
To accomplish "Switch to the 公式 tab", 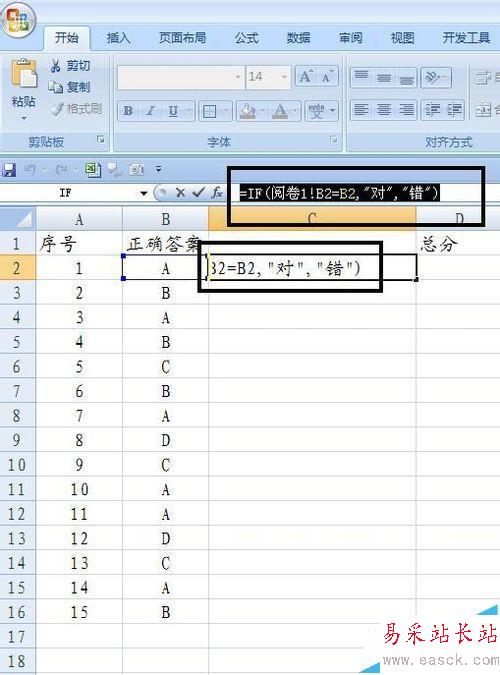I will (x=246, y=38).
